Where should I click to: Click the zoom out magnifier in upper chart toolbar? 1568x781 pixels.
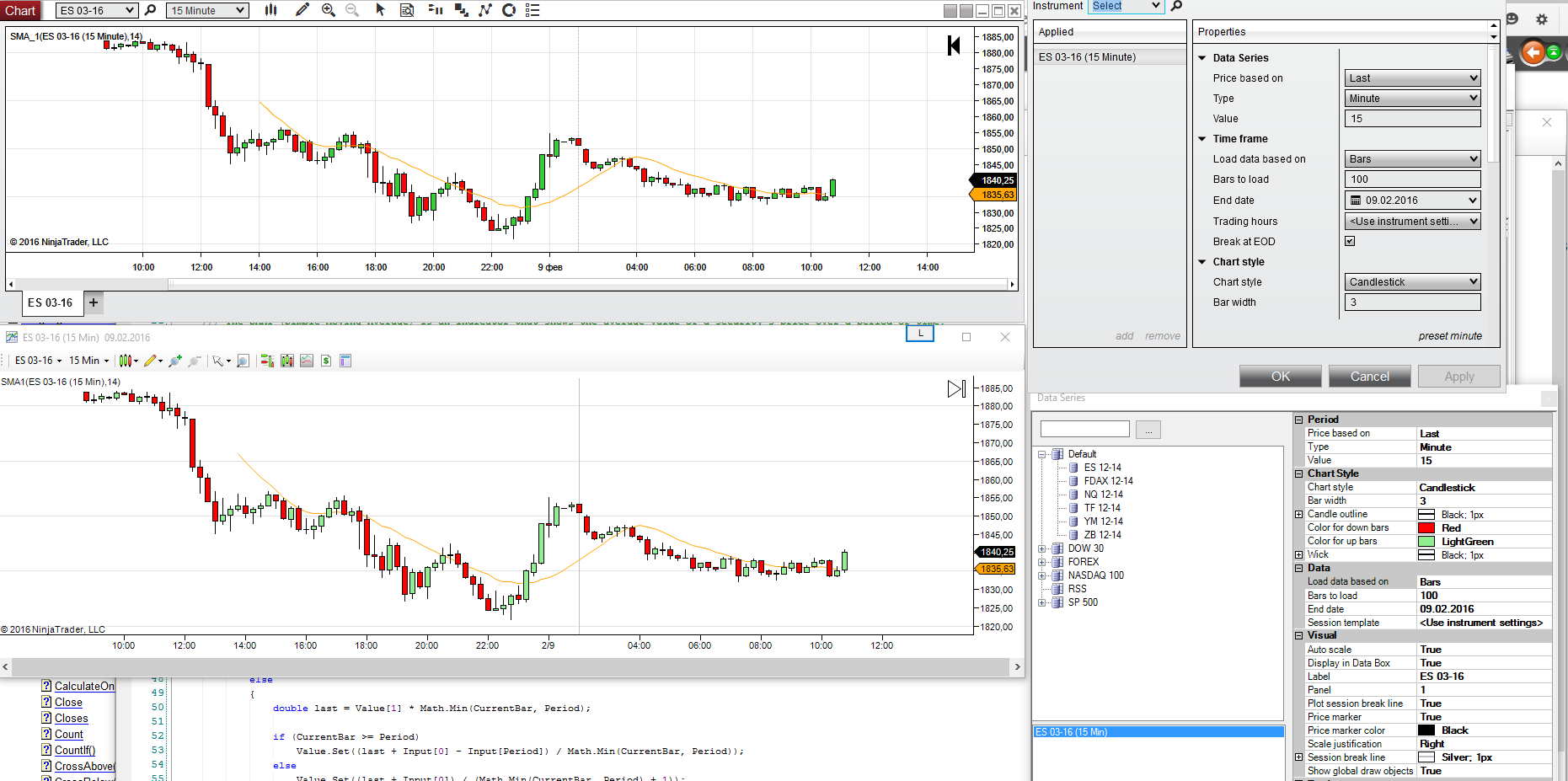coord(352,10)
